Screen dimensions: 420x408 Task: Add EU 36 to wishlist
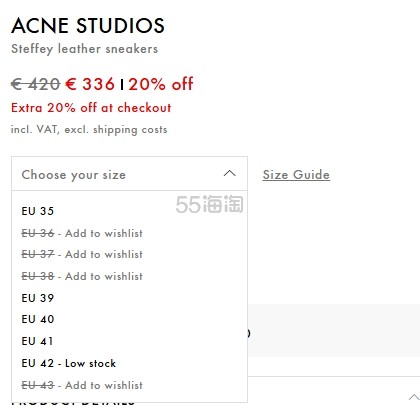pyautogui.click(x=129, y=233)
